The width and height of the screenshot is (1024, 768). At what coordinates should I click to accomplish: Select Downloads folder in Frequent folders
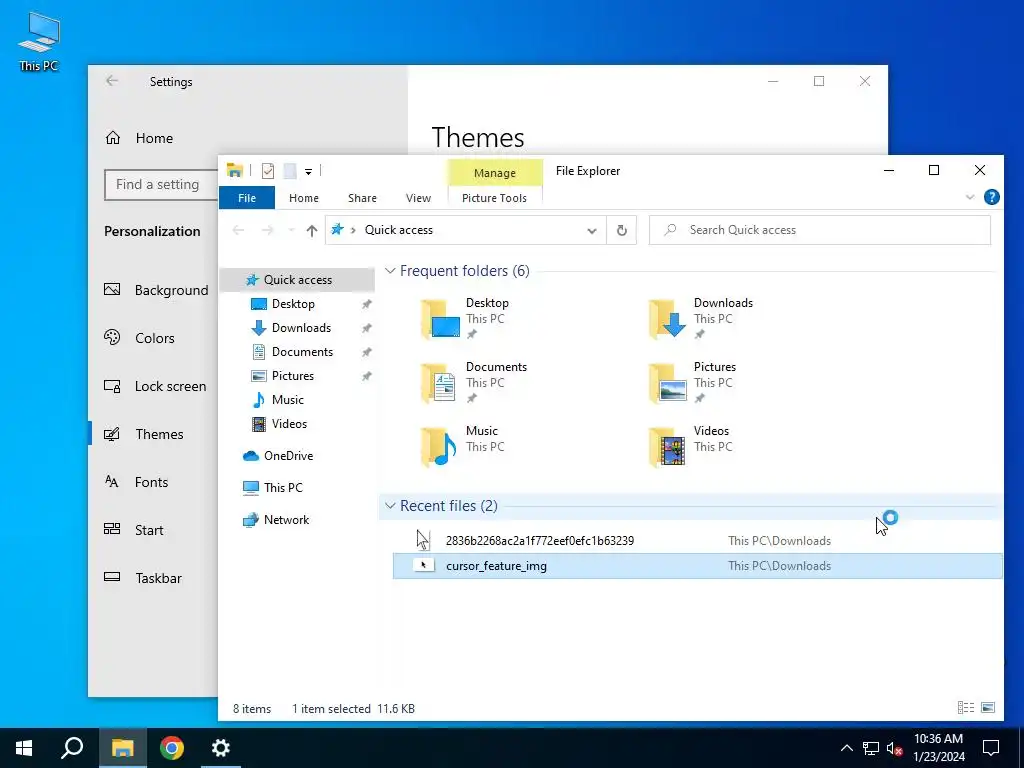(x=700, y=319)
